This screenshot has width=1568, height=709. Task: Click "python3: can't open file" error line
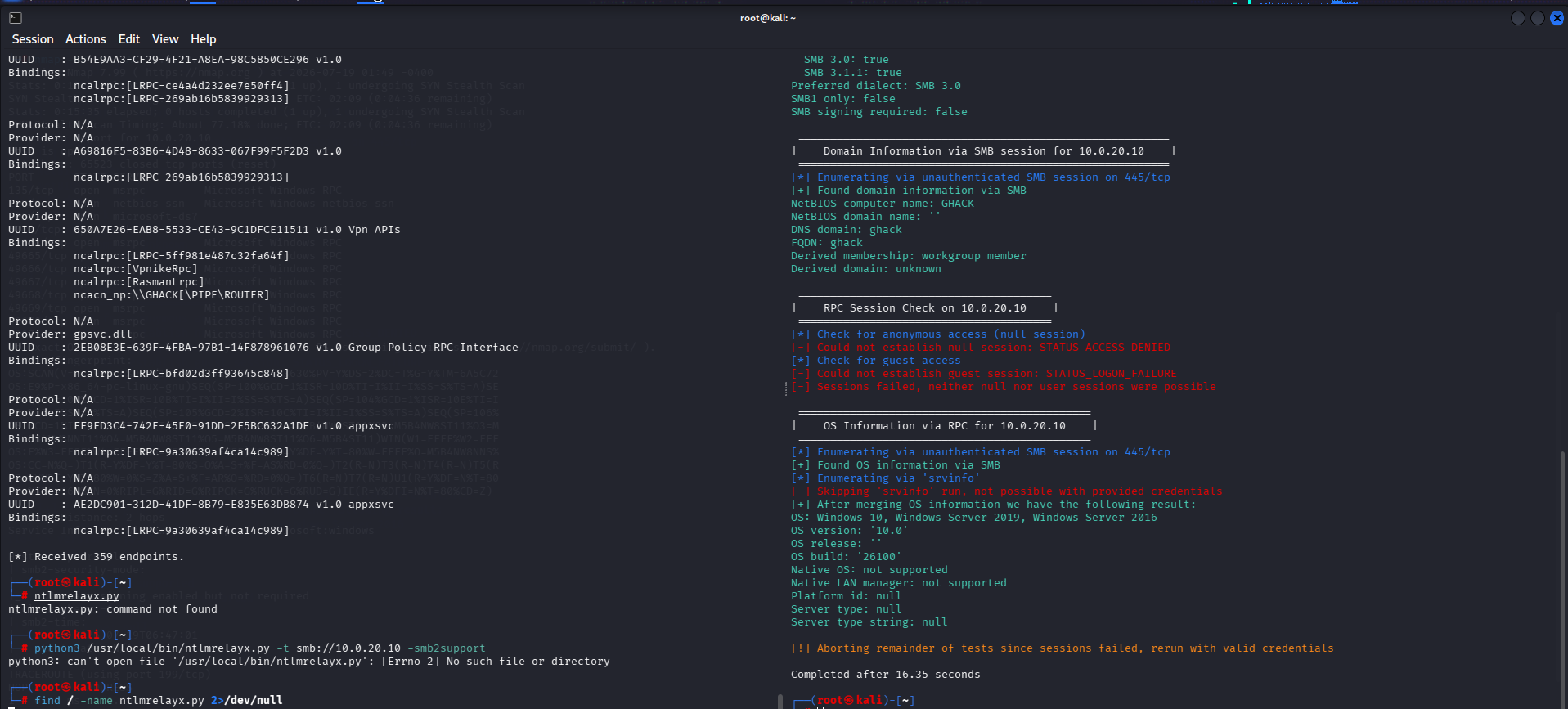309,662
